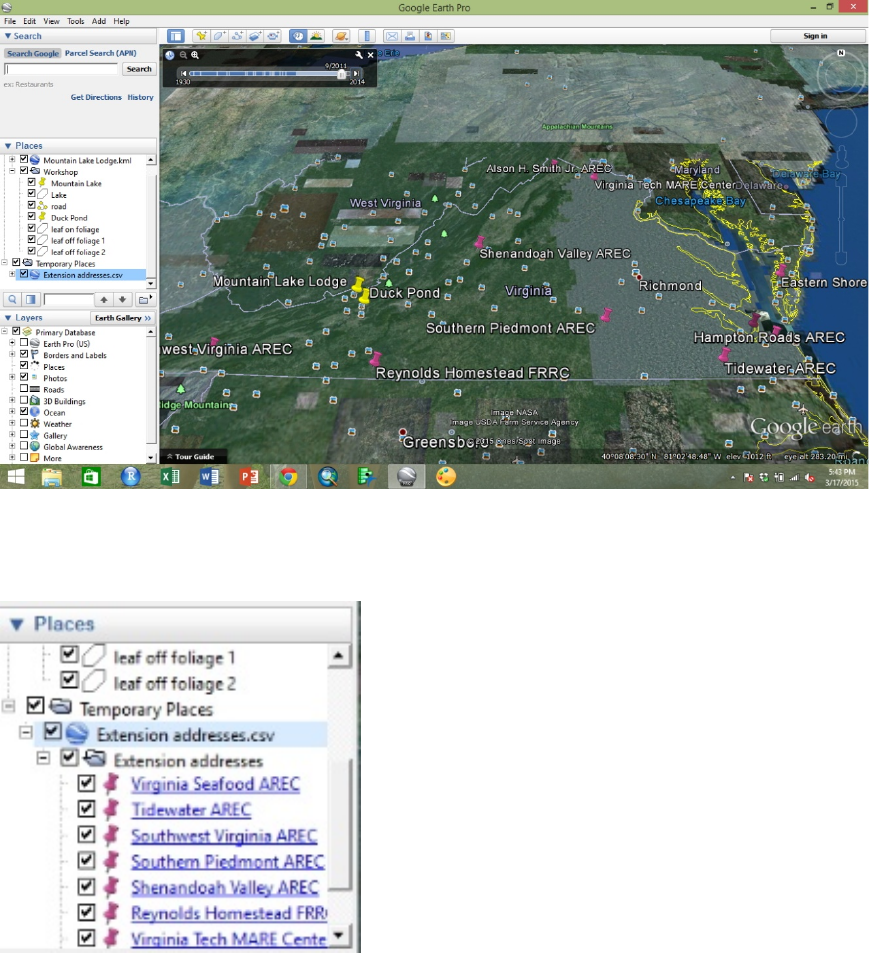Uncheck the Duck Pond checkbox

tap(32, 216)
